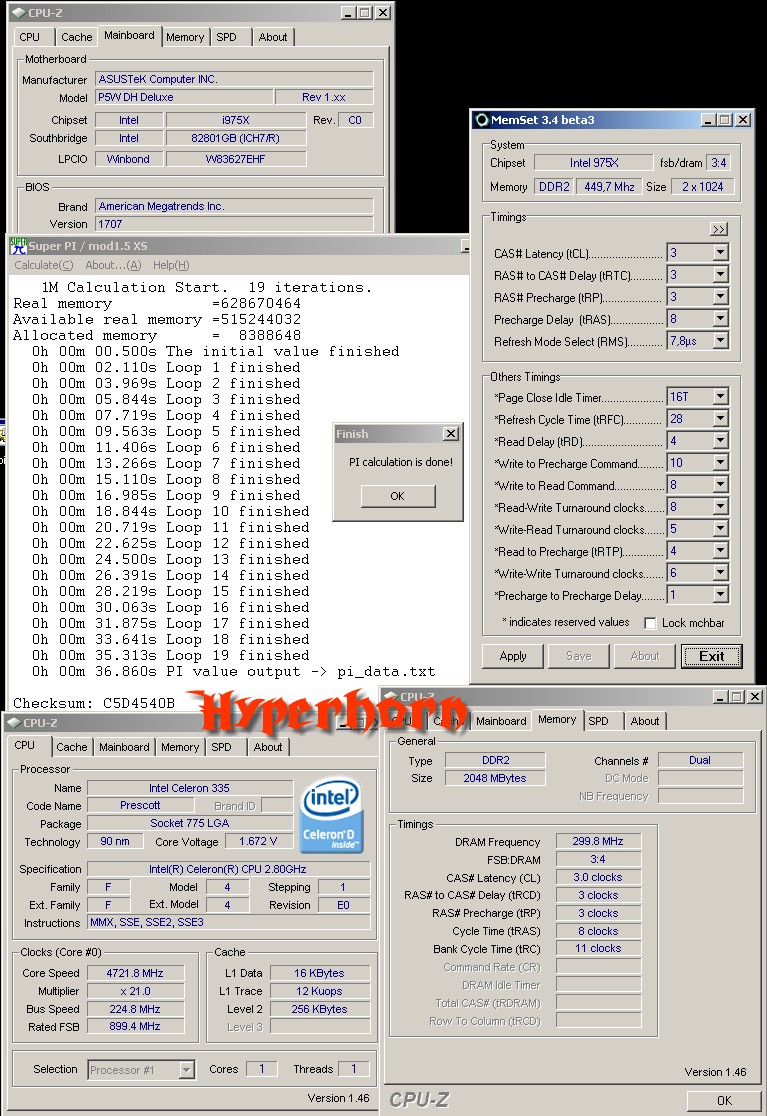Click Multiplier value x 21.0
Screen dimensions: 767x1116
point(135,991)
